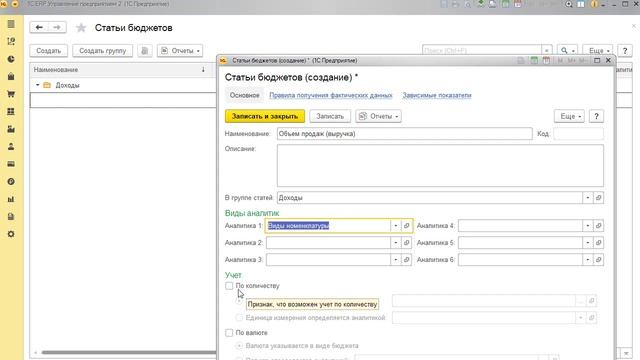Open the Аналитика 6 dropdown arrow
640x360 pixels.
[587, 260]
